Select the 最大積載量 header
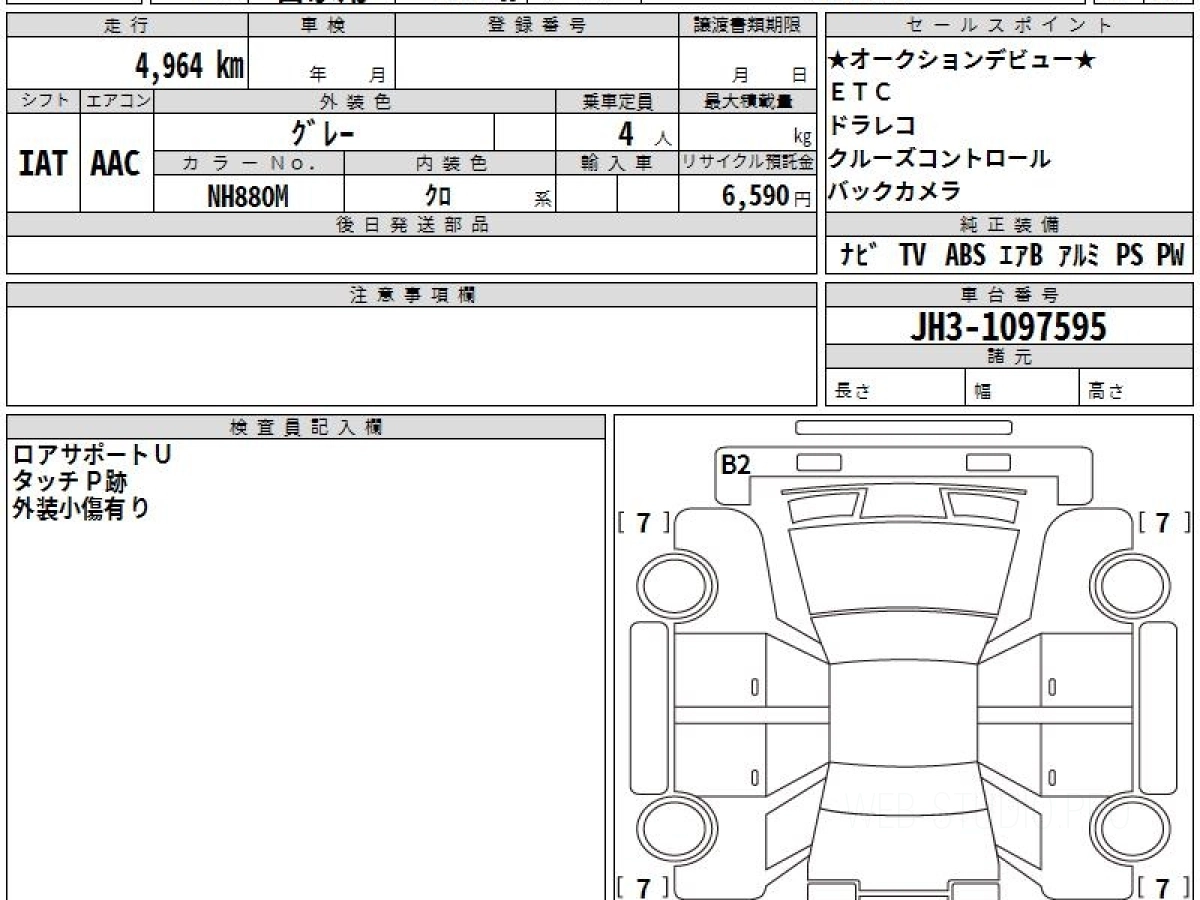The image size is (1200, 900). coord(748,101)
